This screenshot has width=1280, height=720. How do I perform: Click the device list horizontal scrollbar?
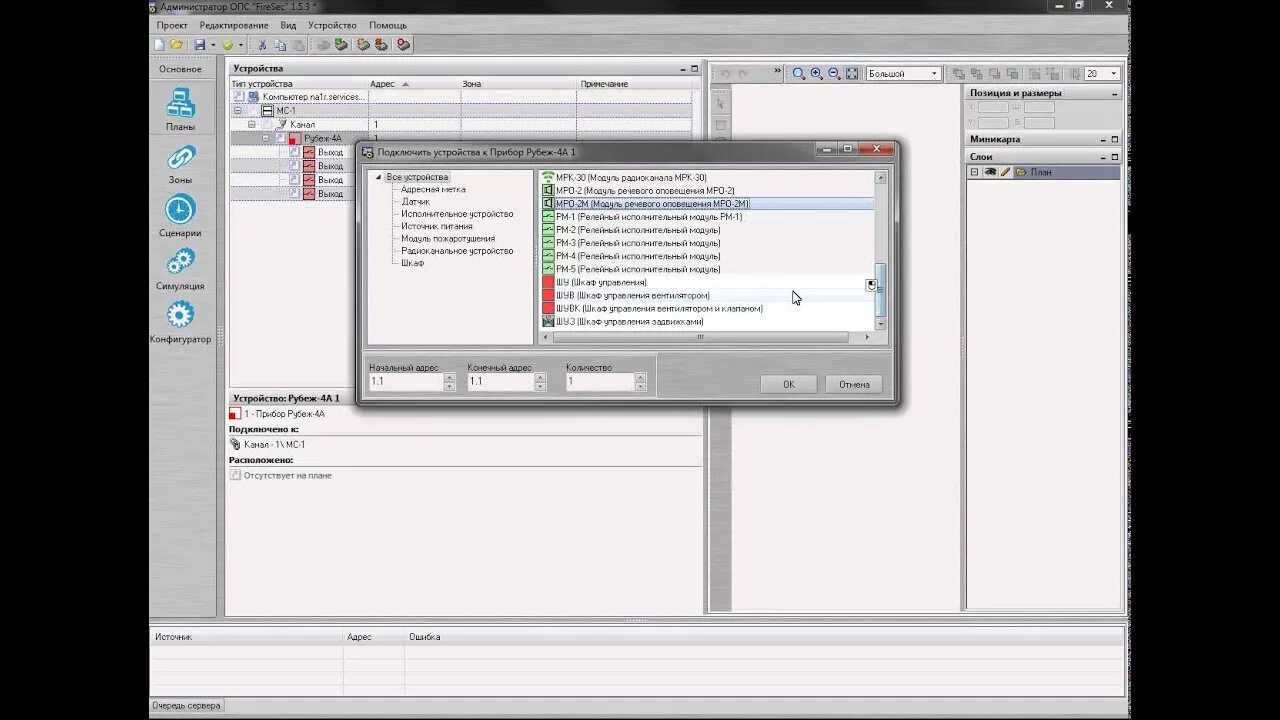702,337
